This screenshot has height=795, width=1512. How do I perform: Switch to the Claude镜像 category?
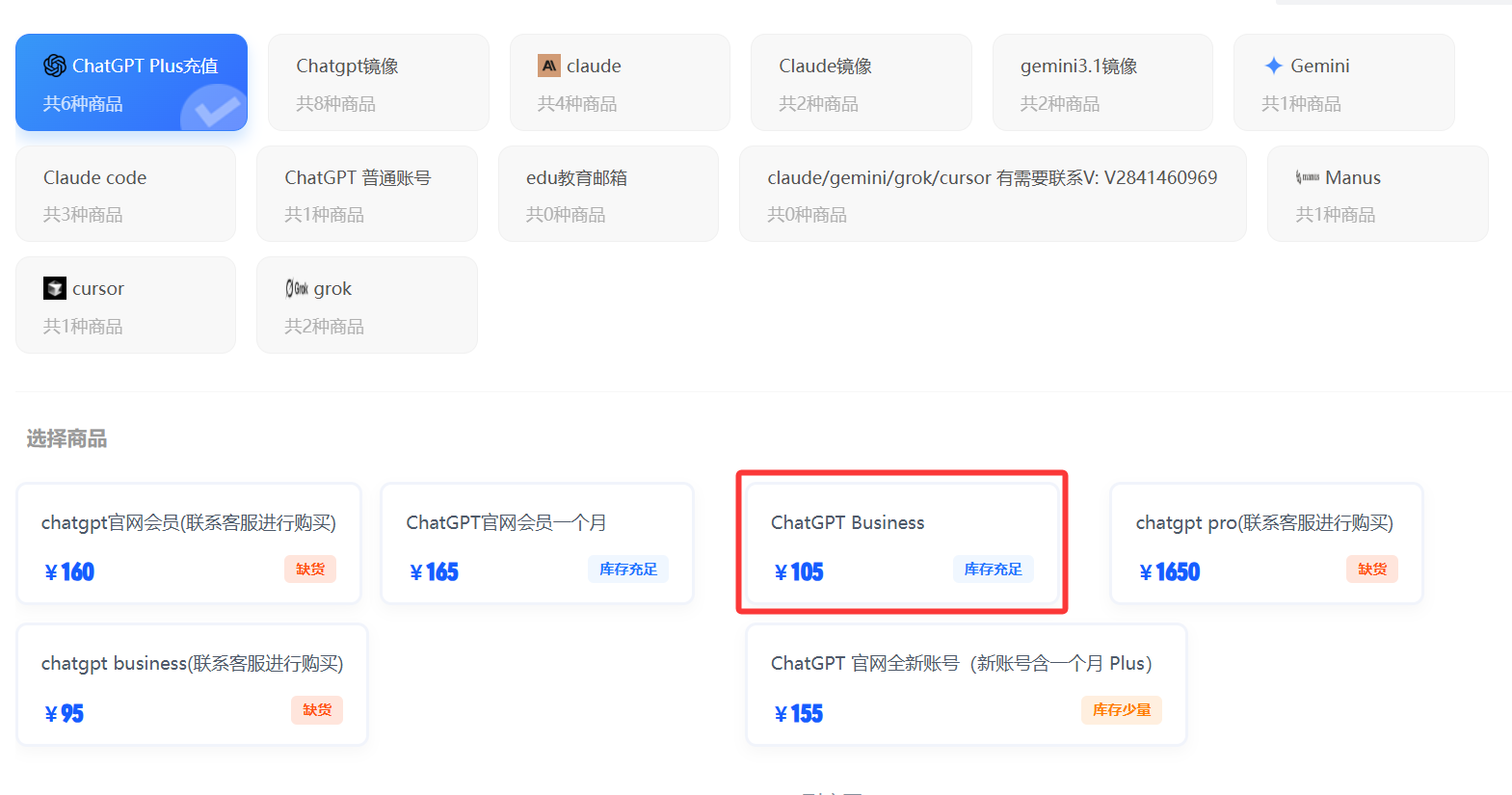pos(862,83)
